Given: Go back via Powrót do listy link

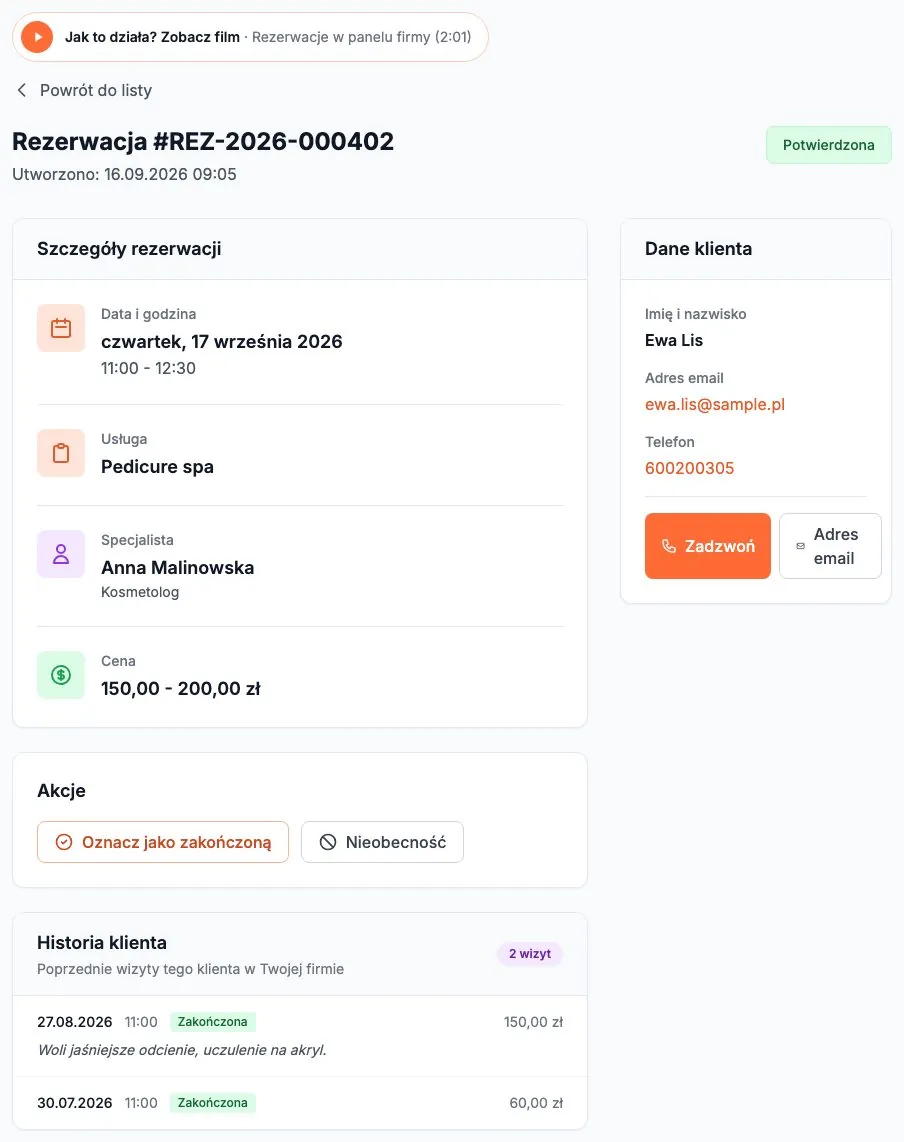Looking at the screenshot, I should (84, 90).
